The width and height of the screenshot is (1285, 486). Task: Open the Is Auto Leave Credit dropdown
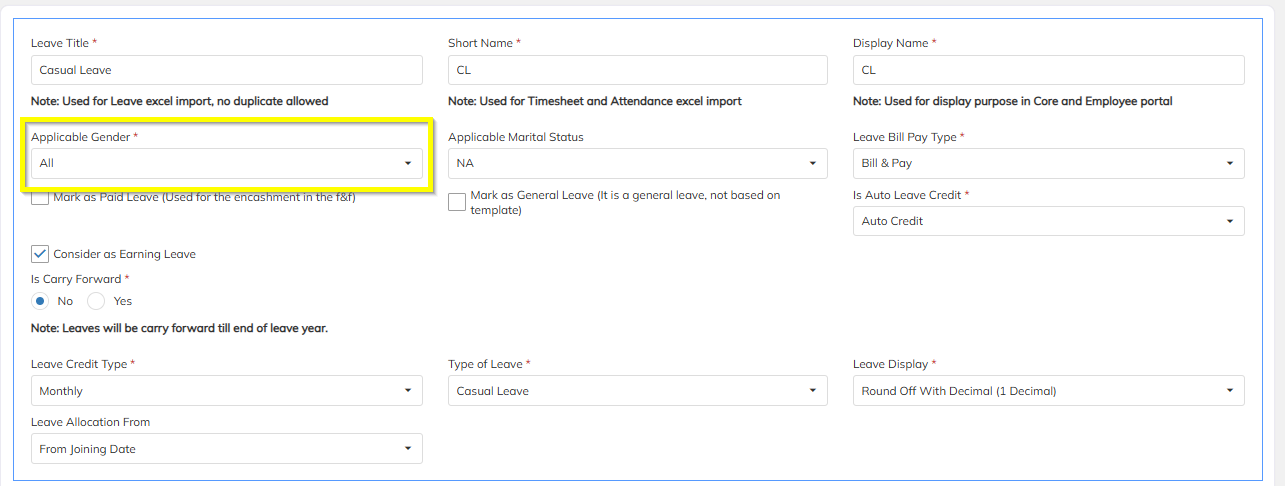coord(1048,221)
